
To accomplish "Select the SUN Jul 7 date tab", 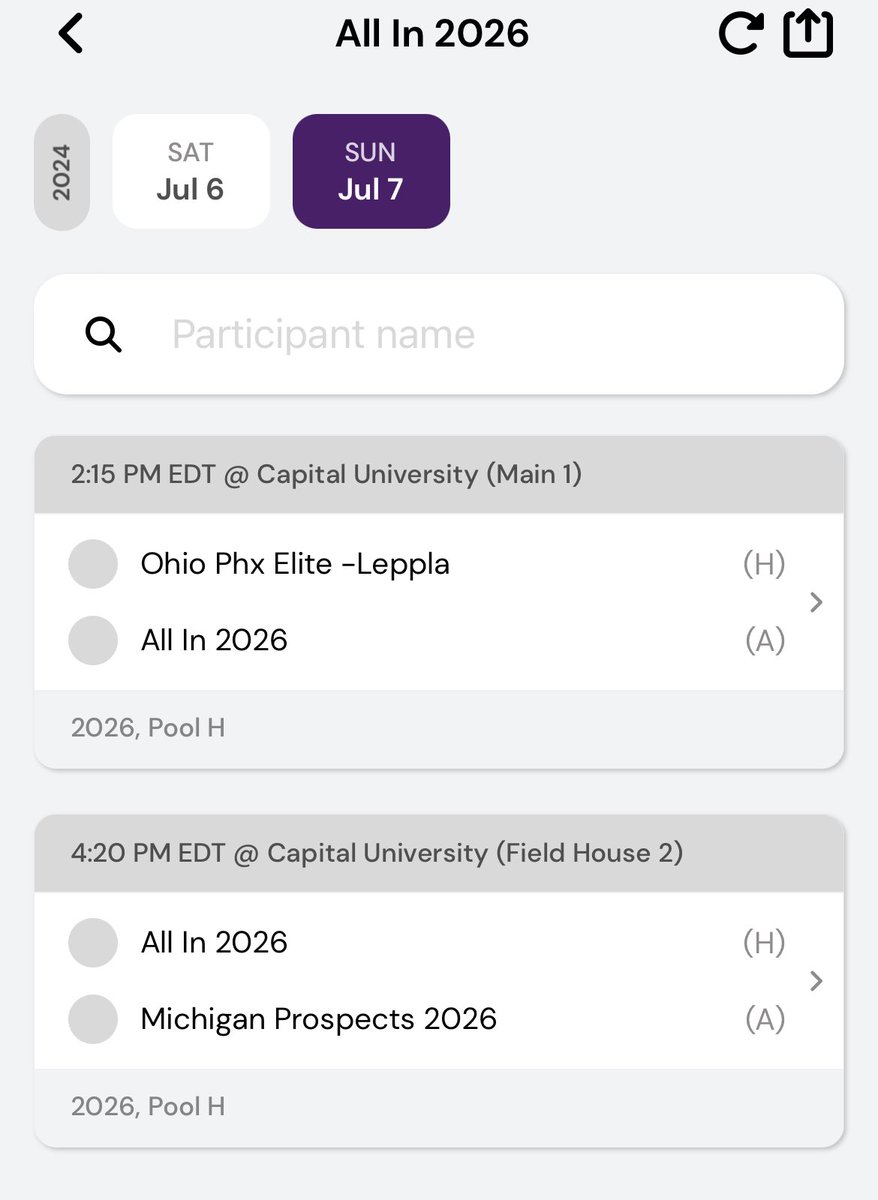I will (x=371, y=171).
